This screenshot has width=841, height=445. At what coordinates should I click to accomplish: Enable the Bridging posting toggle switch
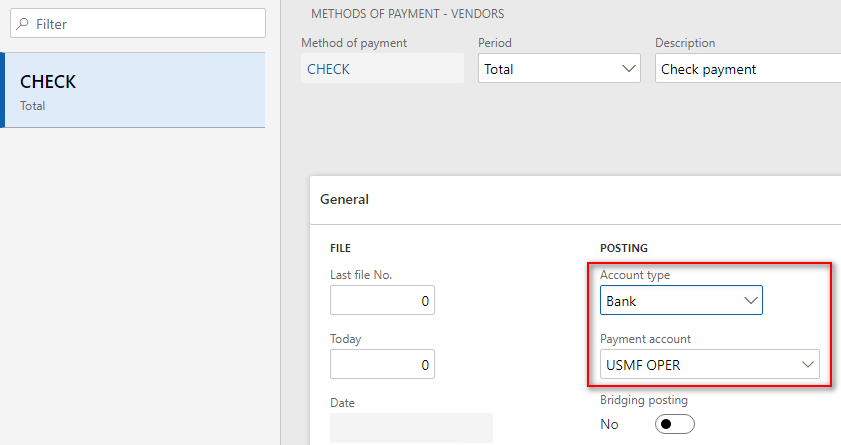[x=674, y=425]
